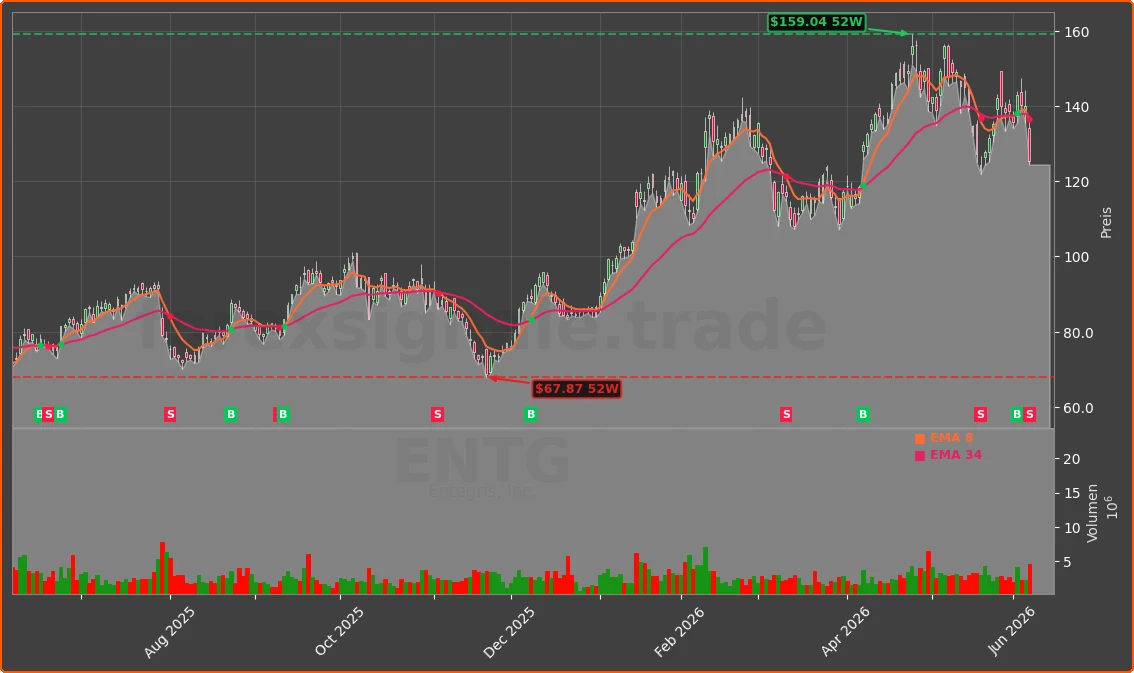Click the 15 volume axis value
The width and height of the screenshot is (1134, 673).
(x=1072, y=494)
